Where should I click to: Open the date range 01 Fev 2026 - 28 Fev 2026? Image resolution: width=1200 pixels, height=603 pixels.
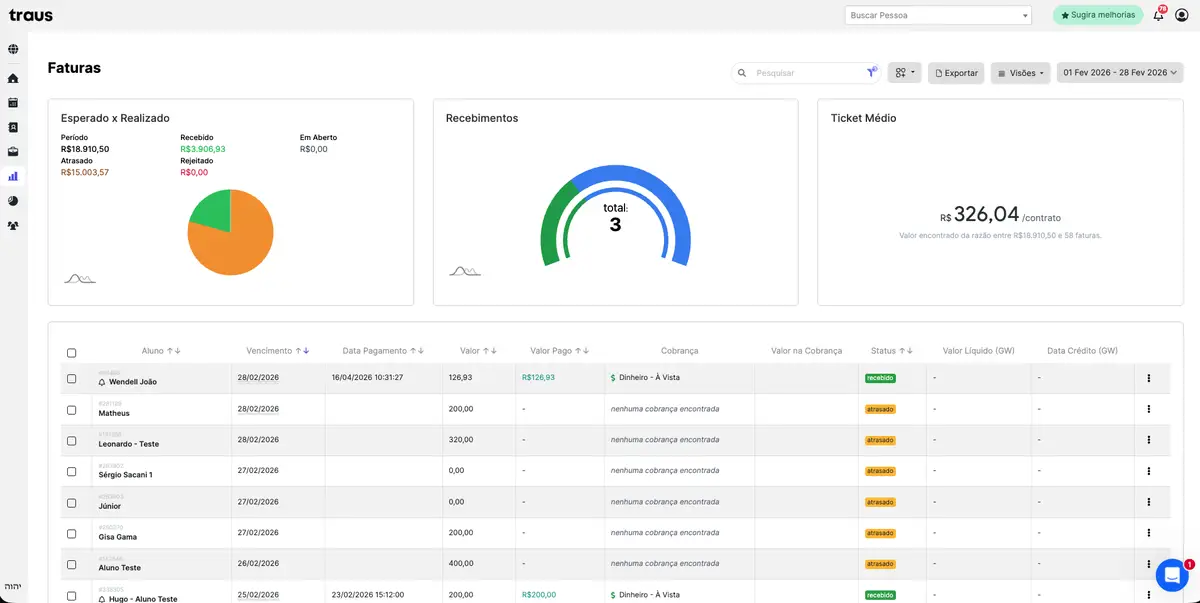coord(1120,73)
